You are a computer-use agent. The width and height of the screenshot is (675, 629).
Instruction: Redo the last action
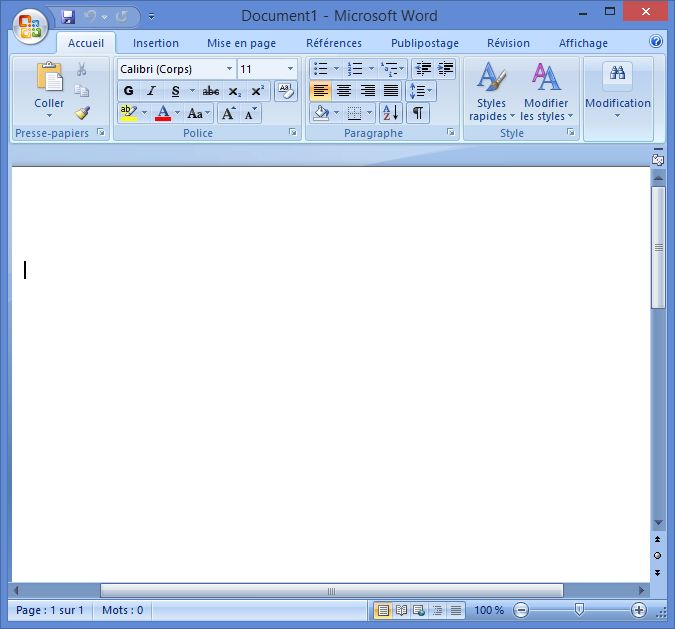point(122,17)
